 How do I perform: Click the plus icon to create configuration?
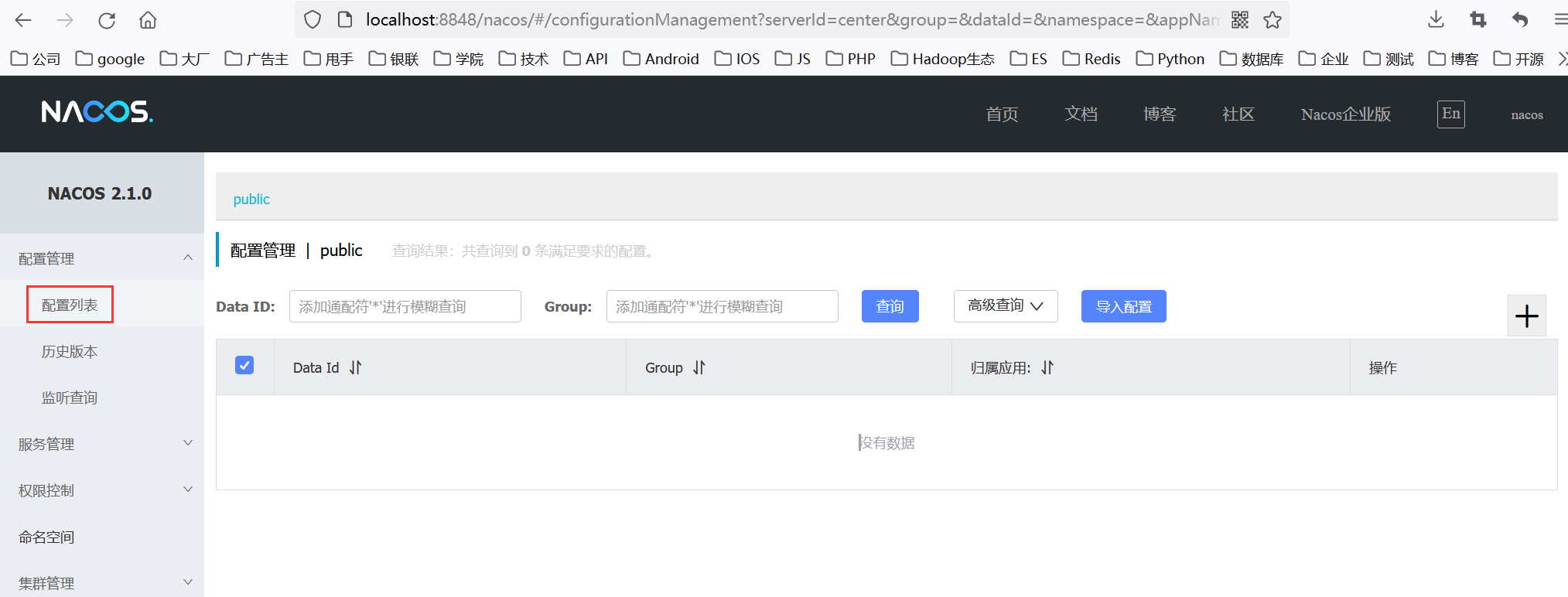(x=1526, y=316)
